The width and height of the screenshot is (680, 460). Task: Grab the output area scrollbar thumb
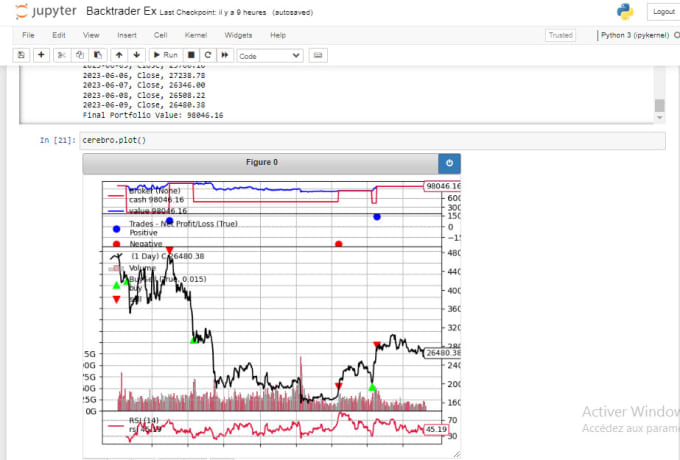(659, 105)
